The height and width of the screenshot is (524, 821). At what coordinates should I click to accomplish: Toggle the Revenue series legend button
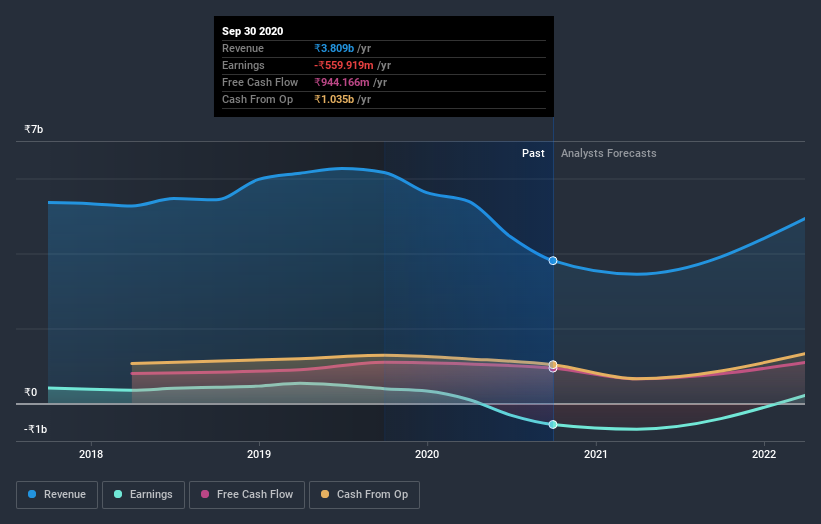[57, 495]
